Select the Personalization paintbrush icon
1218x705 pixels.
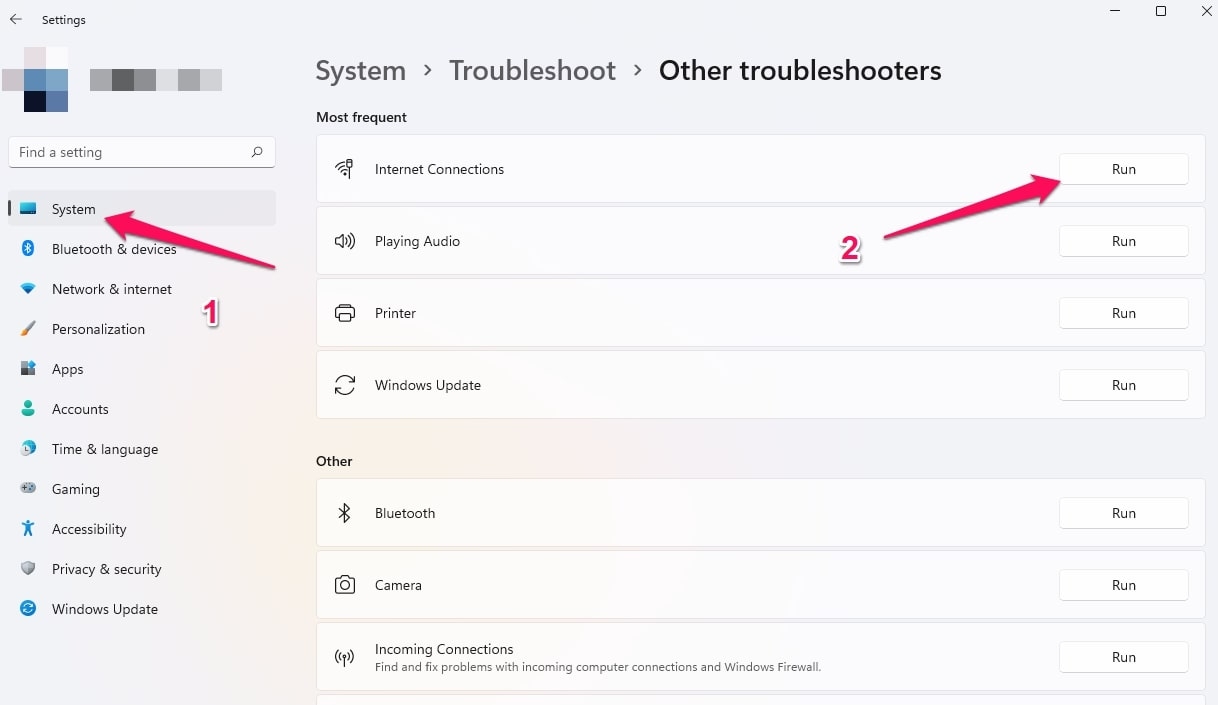point(29,329)
